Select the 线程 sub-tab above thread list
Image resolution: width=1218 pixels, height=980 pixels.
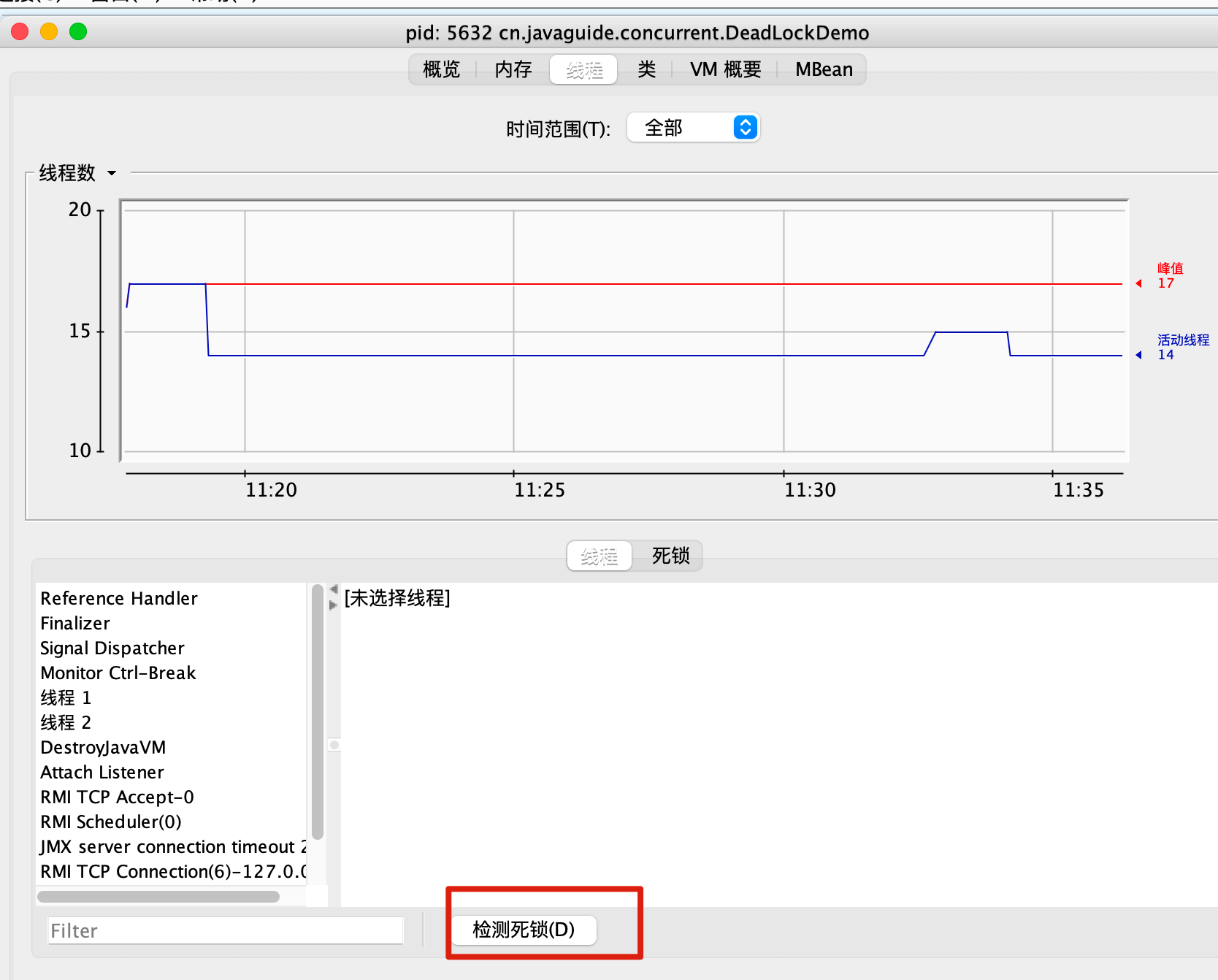click(600, 556)
